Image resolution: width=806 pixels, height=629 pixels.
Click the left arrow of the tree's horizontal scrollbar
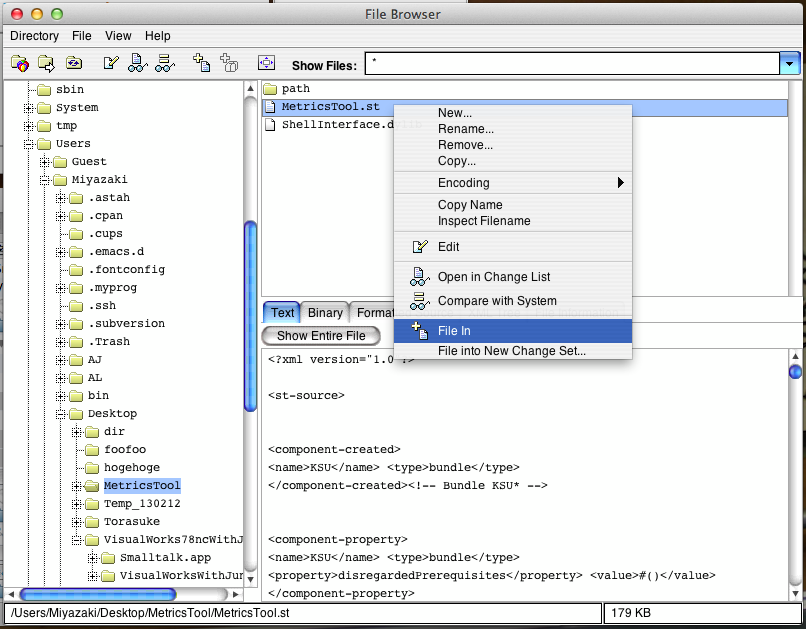tap(11, 595)
